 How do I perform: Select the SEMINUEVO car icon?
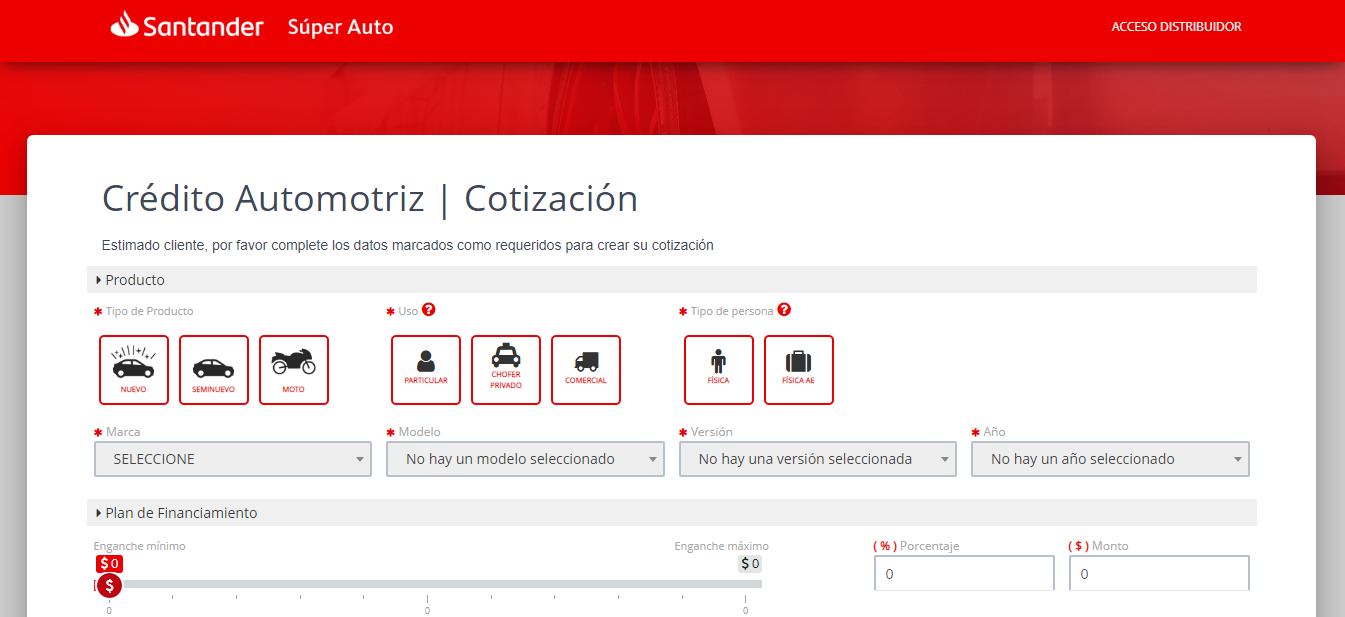coord(213,369)
